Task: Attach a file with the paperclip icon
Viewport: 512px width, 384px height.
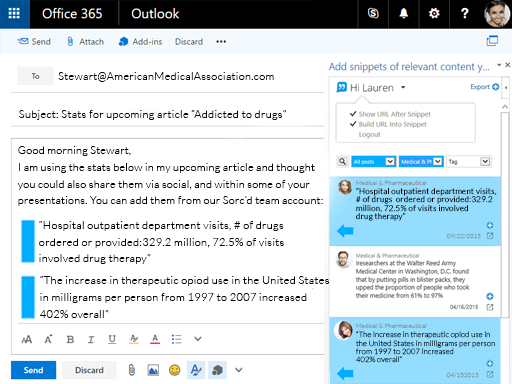Action: [132, 370]
